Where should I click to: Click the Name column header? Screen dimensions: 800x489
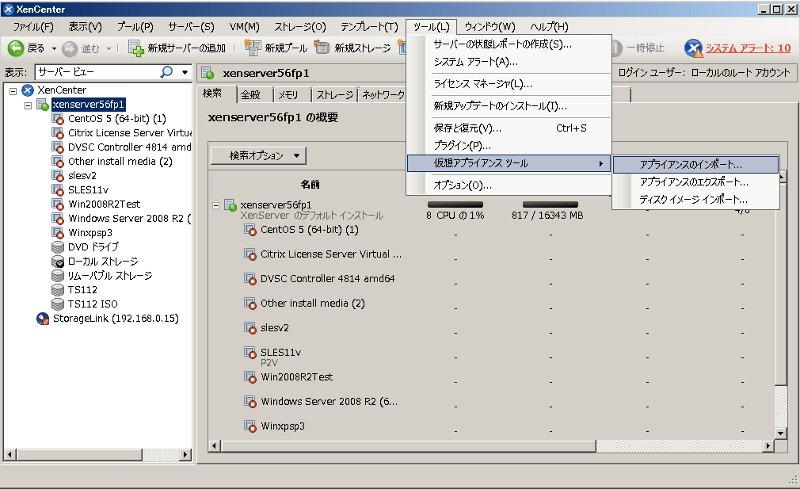(x=310, y=184)
